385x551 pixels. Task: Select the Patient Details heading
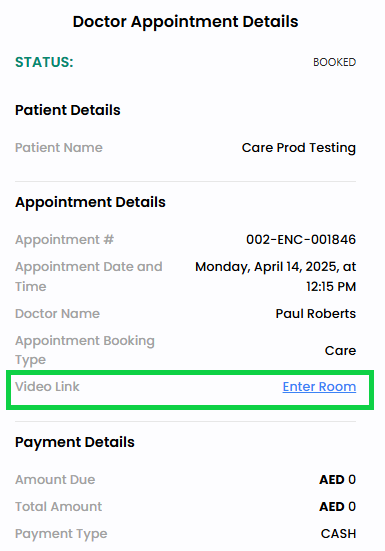[x=68, y=110]
